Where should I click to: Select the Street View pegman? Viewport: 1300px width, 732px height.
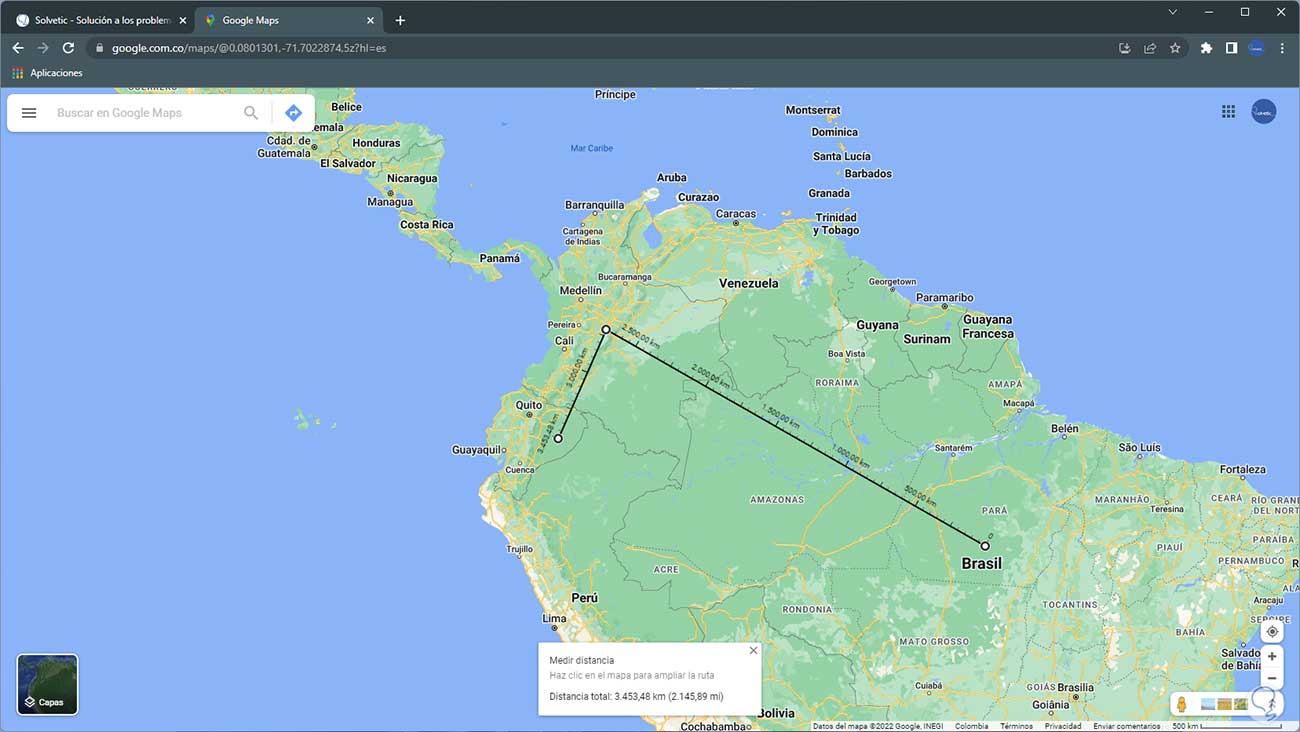pyautogui.click(x=1181, y=704)
